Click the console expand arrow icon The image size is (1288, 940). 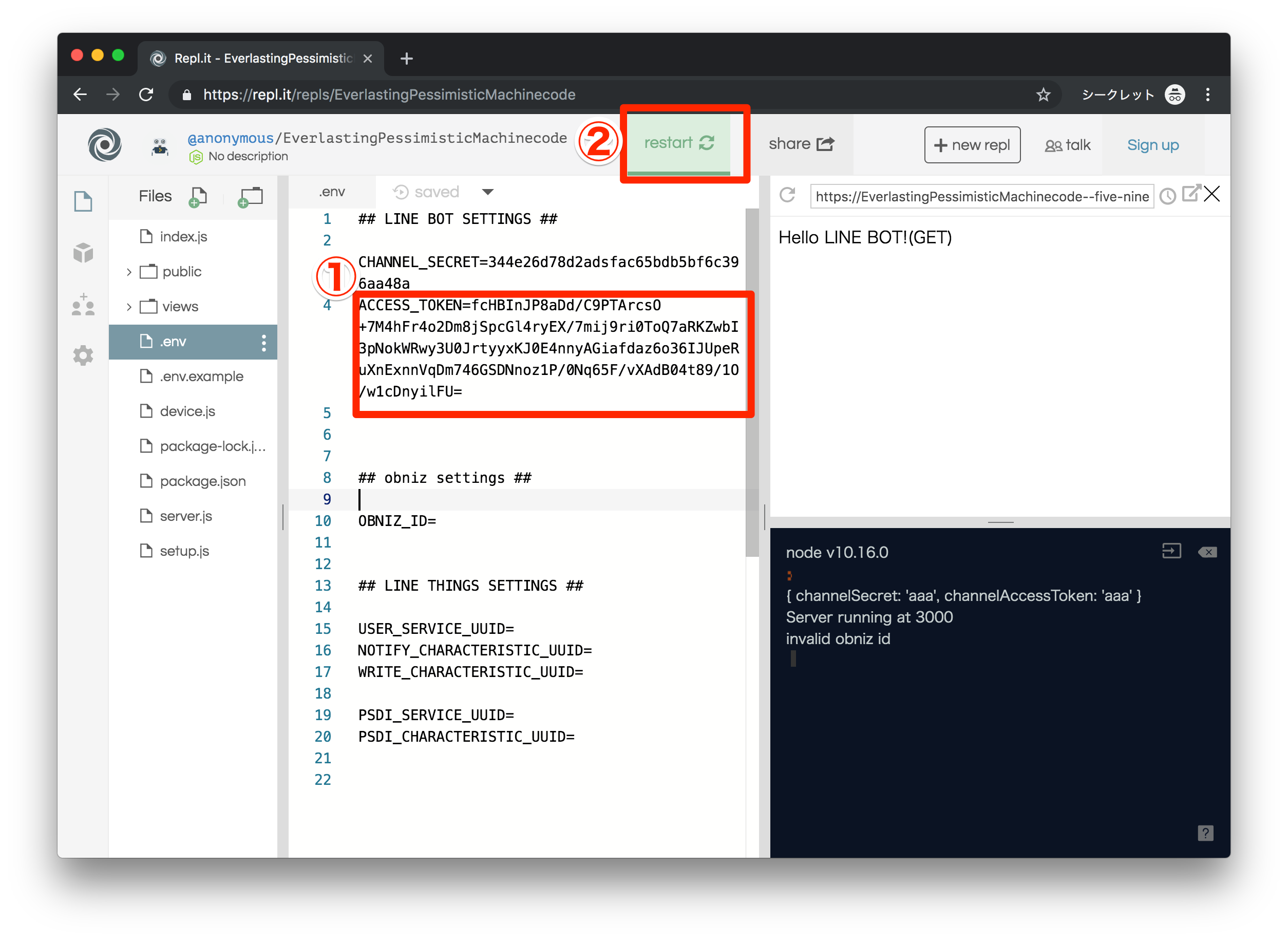[1171, 551]
